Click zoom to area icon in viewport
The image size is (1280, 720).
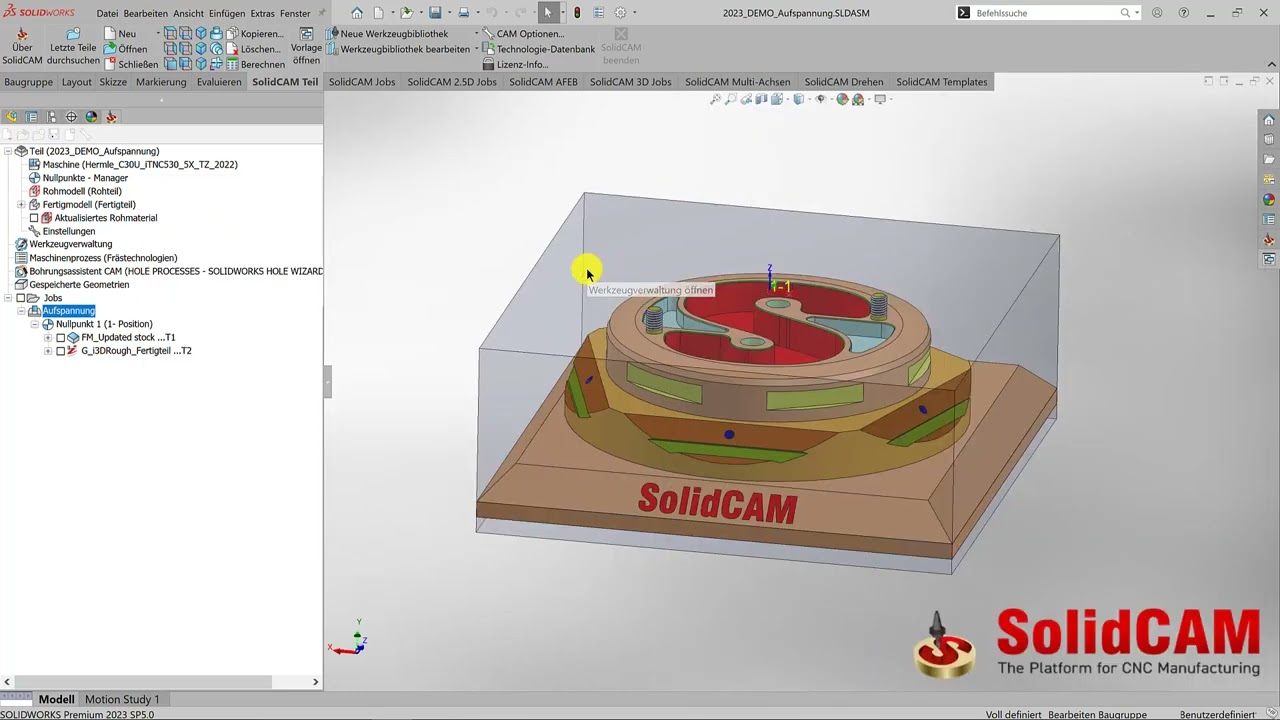tap(731, 99)
